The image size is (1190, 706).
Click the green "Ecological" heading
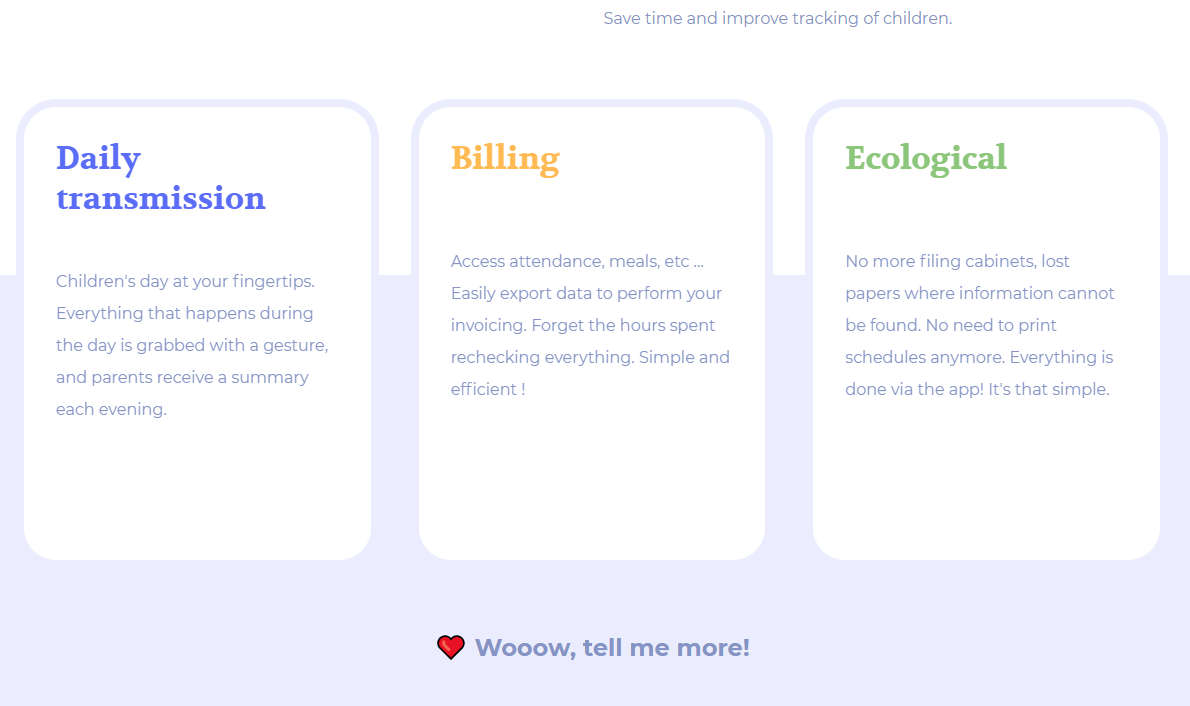(x=926, y=159)
